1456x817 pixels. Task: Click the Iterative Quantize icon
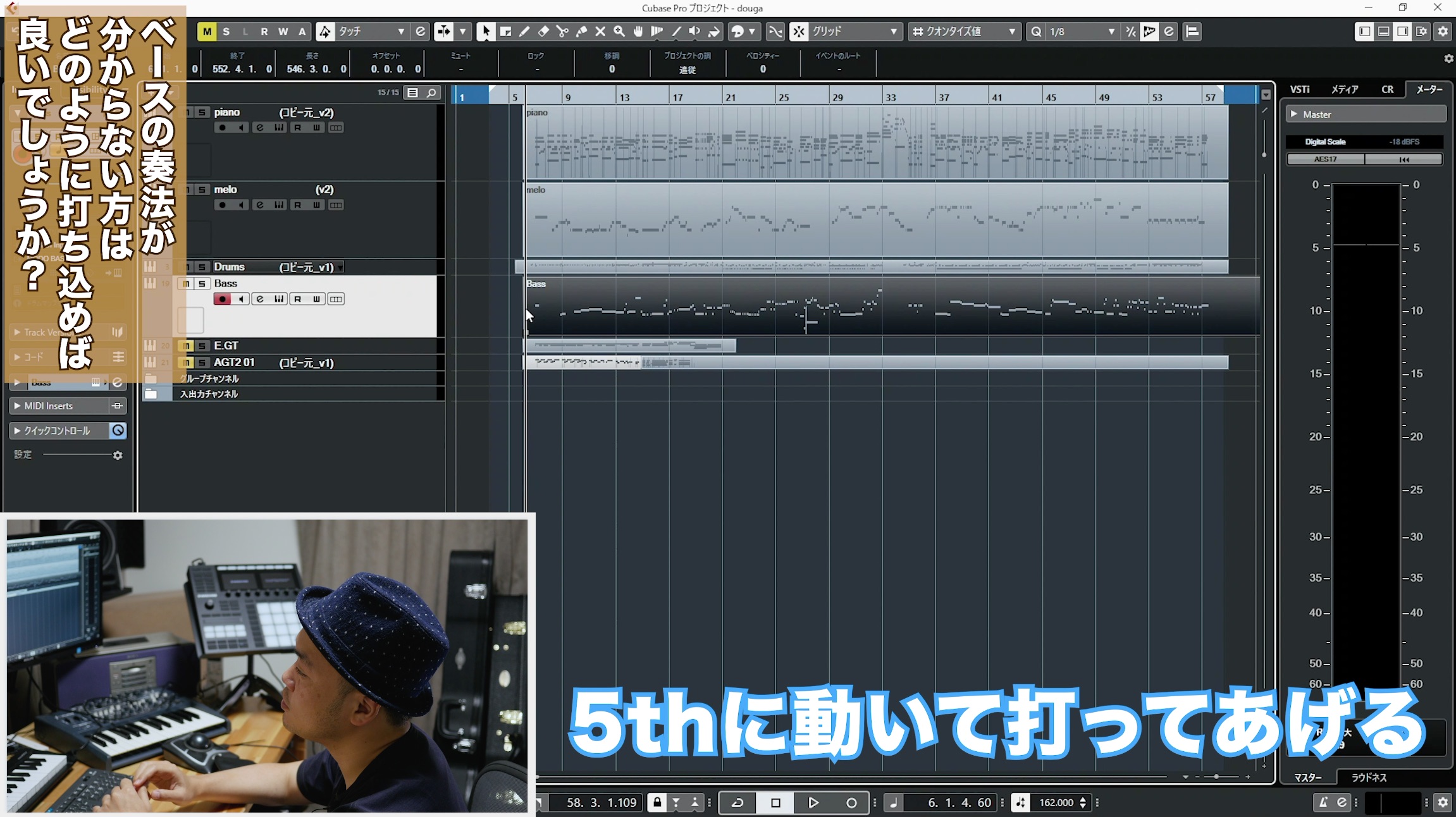[1131, 32]
